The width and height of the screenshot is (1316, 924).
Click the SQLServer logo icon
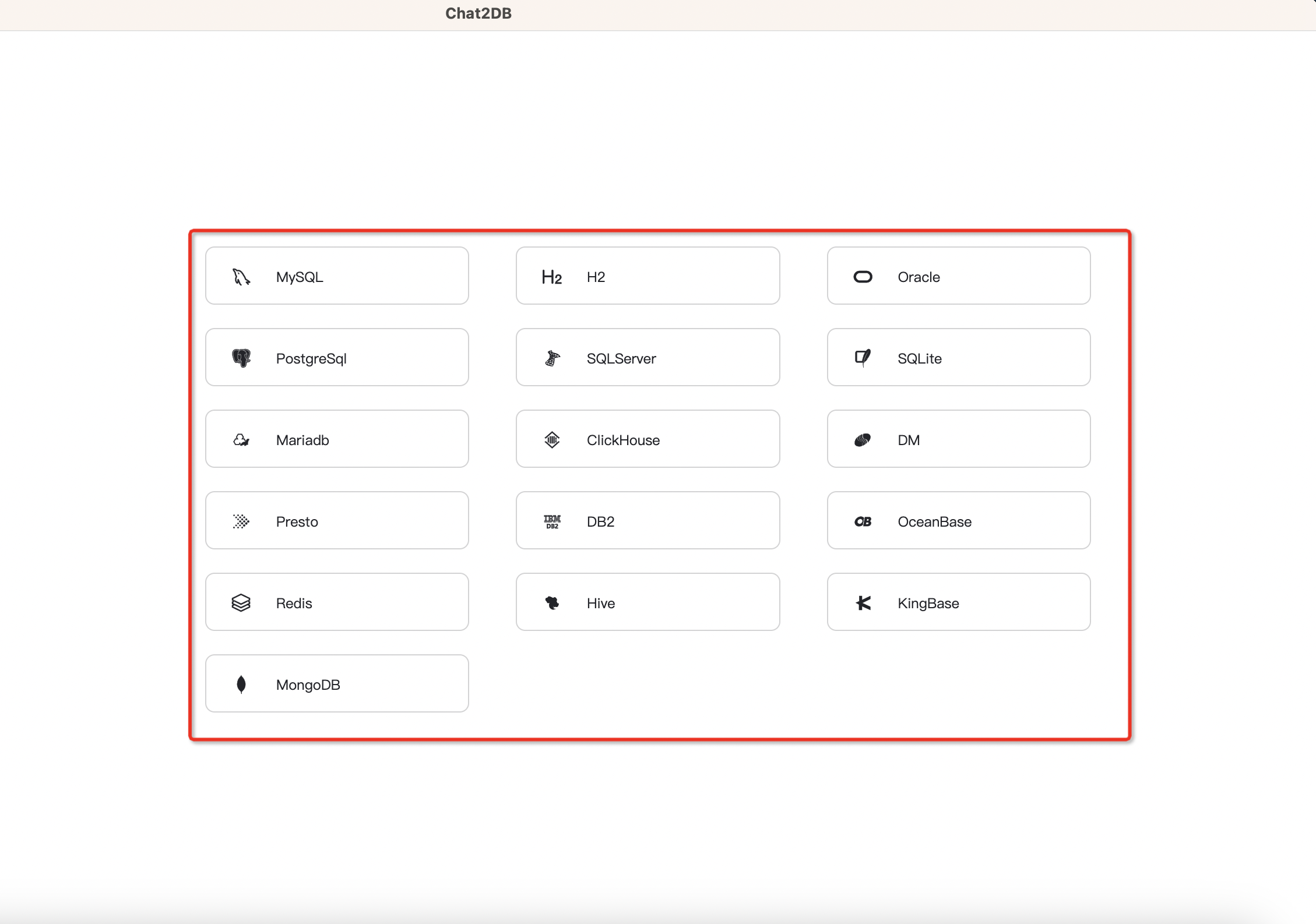pos(552,358)
